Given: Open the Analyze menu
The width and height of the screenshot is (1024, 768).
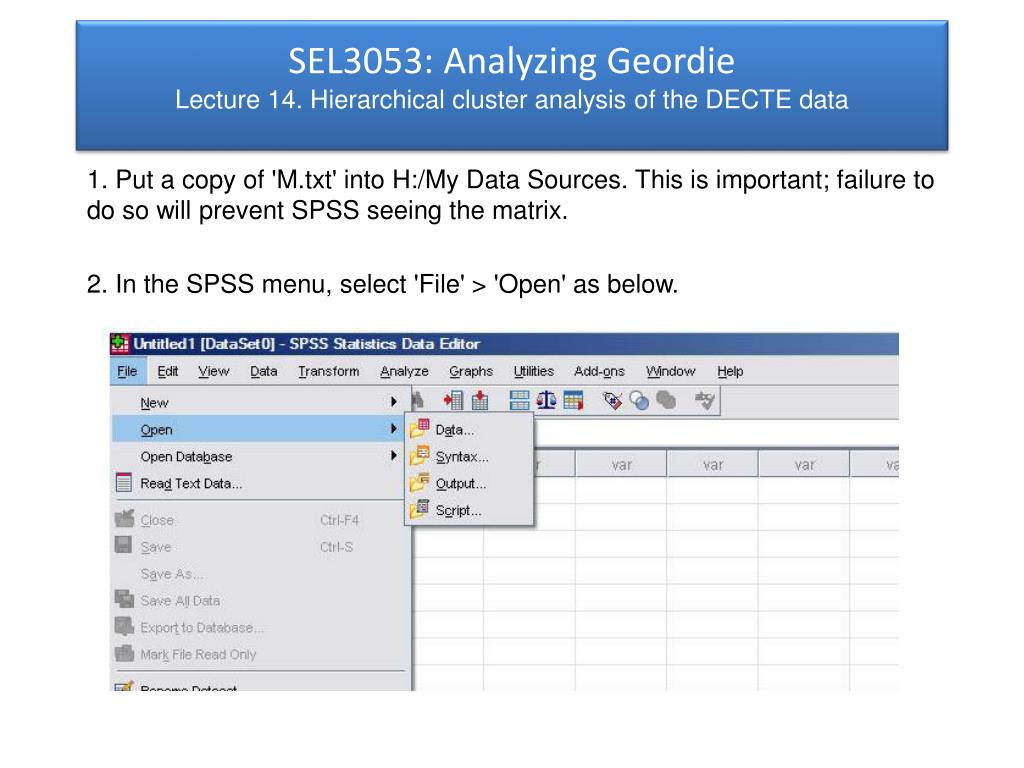Looking at the screenshot, I should (x=404, y=371).
